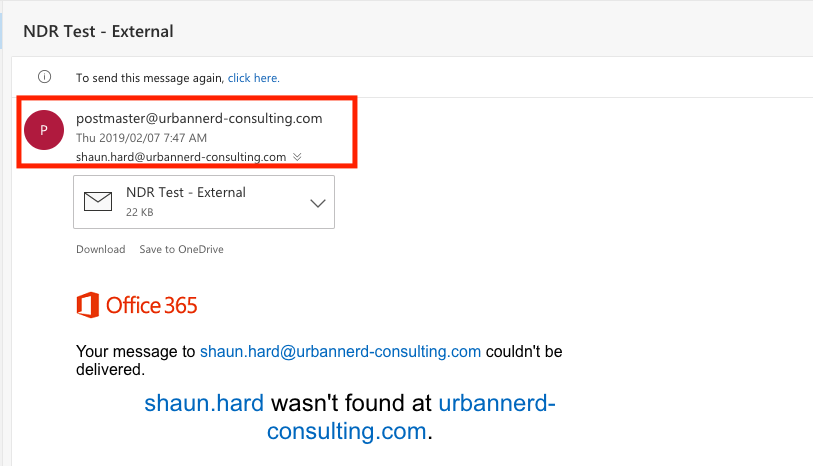The image size is (813, 466).
Task: Save the attachment to OneDrive
Action: point(181,249)
